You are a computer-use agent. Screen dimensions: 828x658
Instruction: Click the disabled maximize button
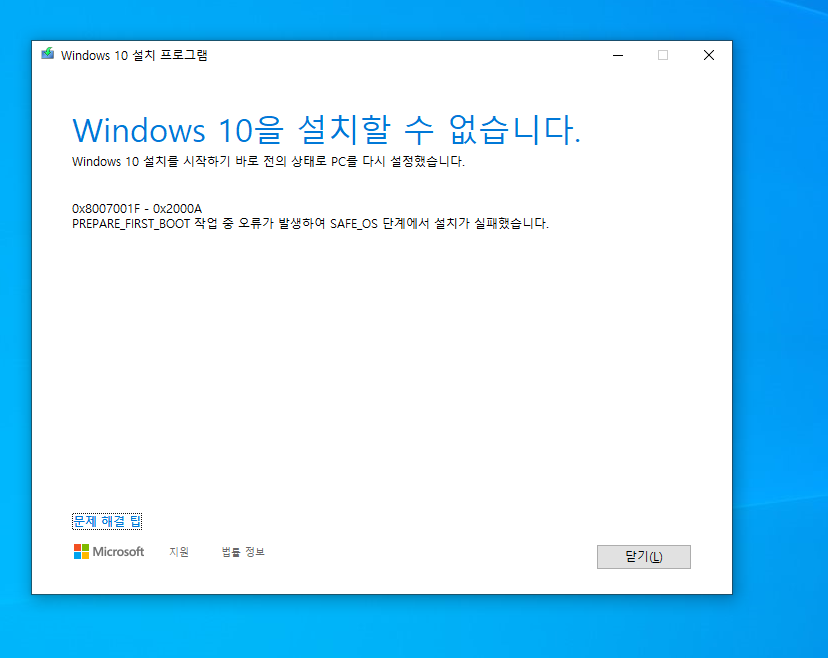(x=663, y=55)
